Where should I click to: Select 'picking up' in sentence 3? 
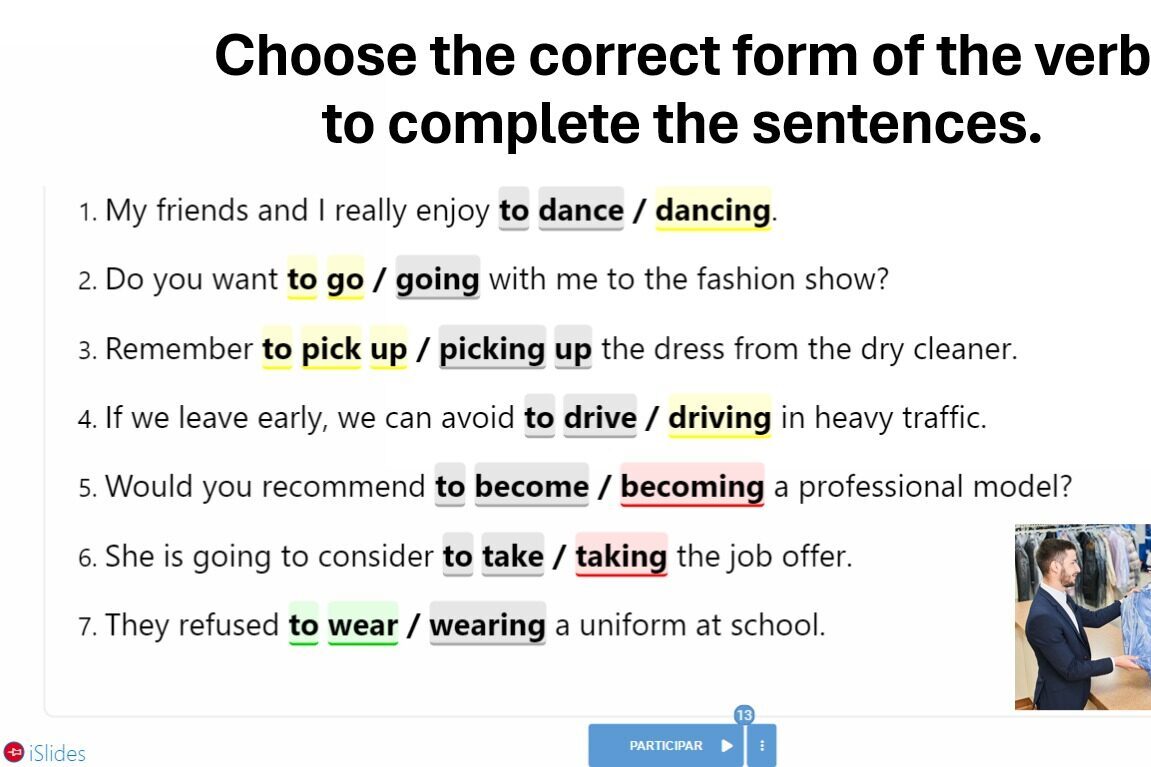pos(515,348)
